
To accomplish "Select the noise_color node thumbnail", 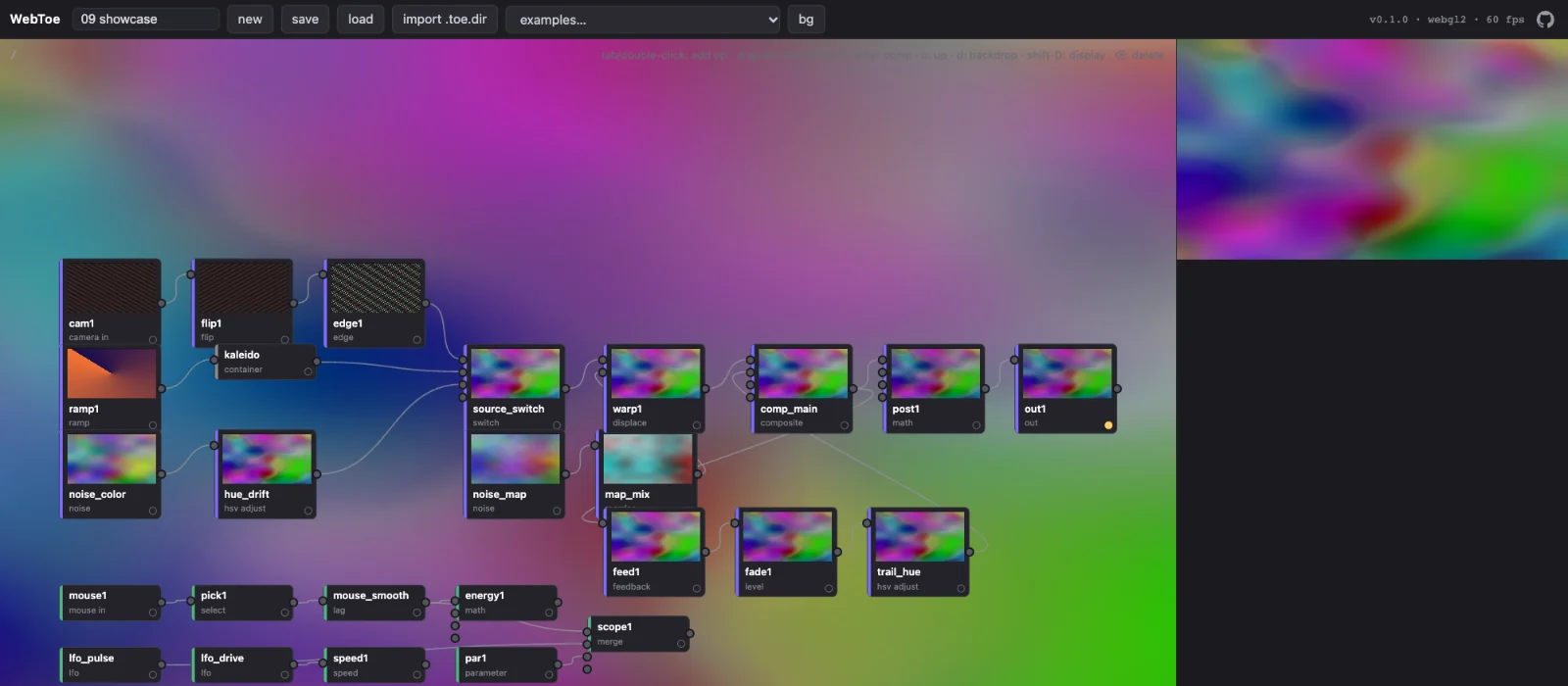I will coord(112,459).
